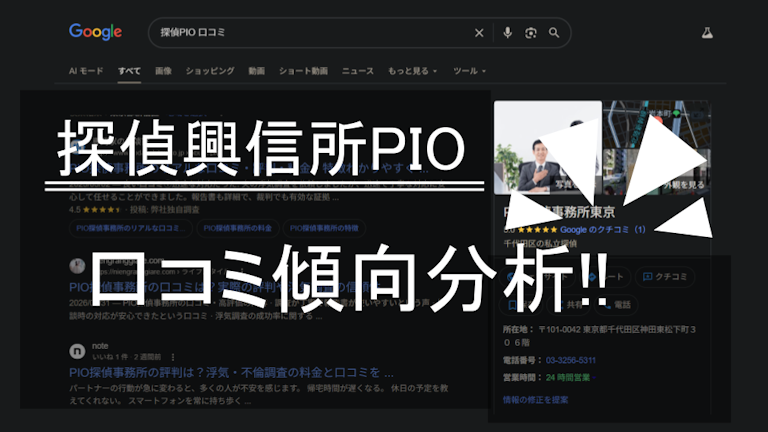Select the すべて tab

pos(129,71)
